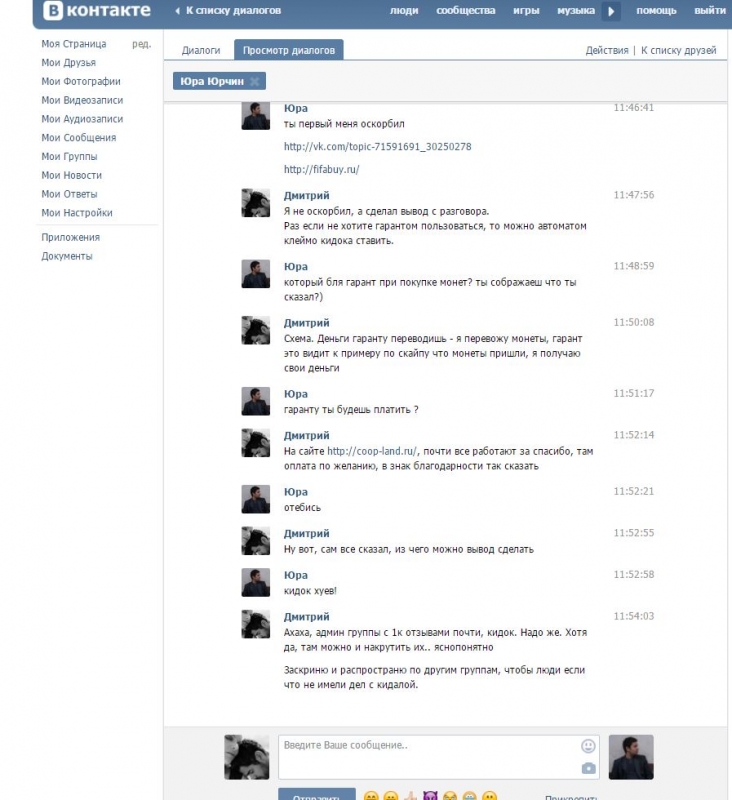The image size is (732, 800).
Task: Open the coop-land.ru link
Action: (372, 451)
